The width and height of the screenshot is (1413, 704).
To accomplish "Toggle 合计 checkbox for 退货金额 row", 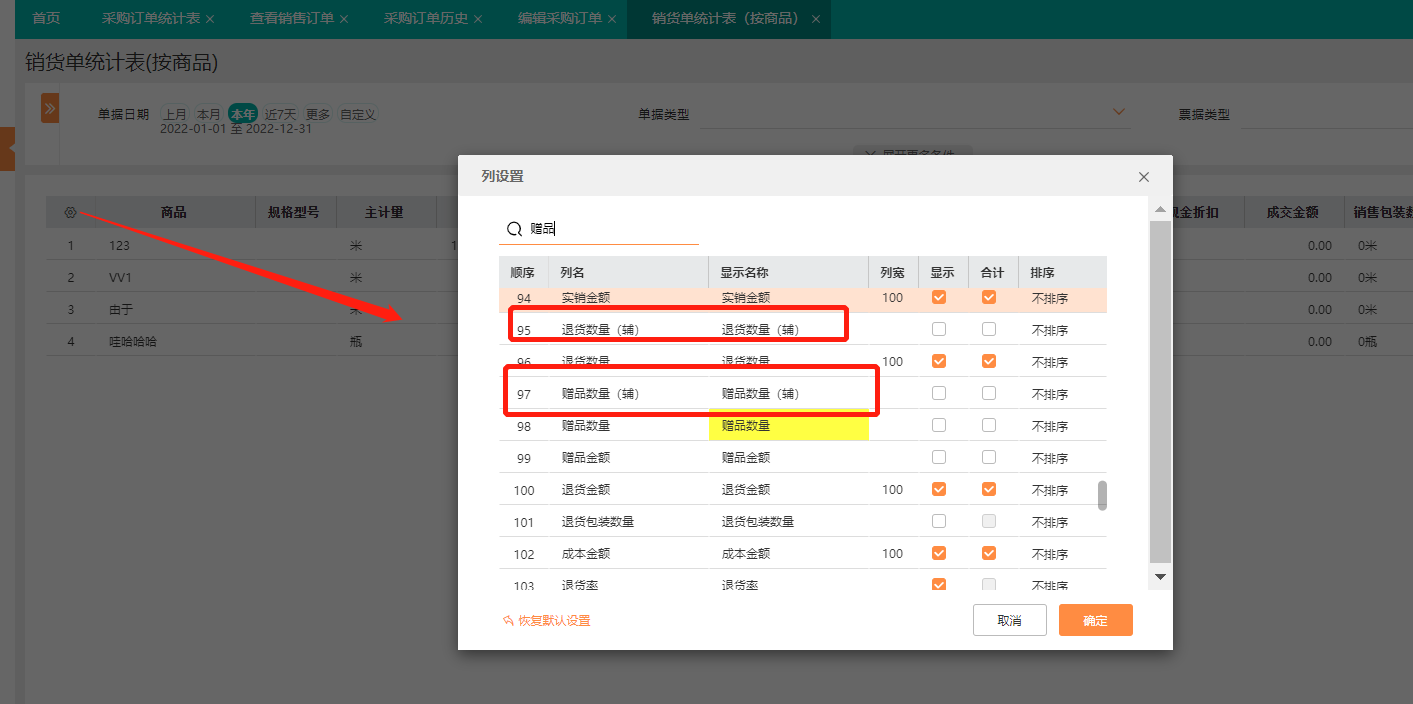I will [989, 489].
